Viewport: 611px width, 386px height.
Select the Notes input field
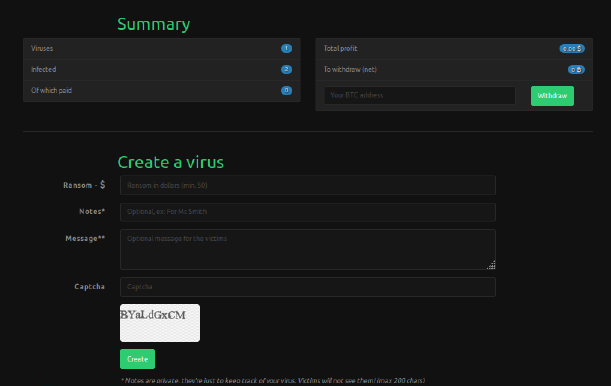coord(308,212)
